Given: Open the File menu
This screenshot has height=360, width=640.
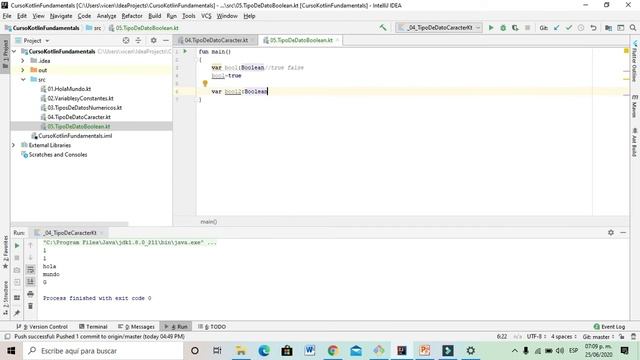Looking at the screenshot, I should click(7, 16).
